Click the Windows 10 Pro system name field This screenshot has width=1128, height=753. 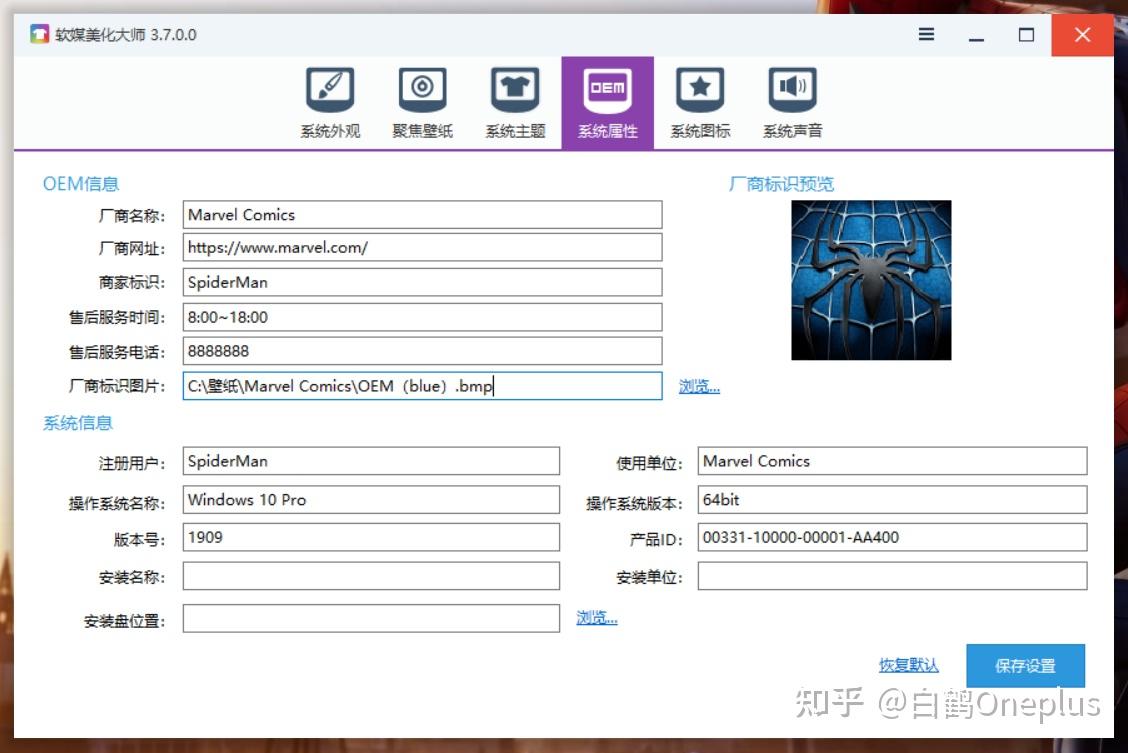(x=370, y=499)
